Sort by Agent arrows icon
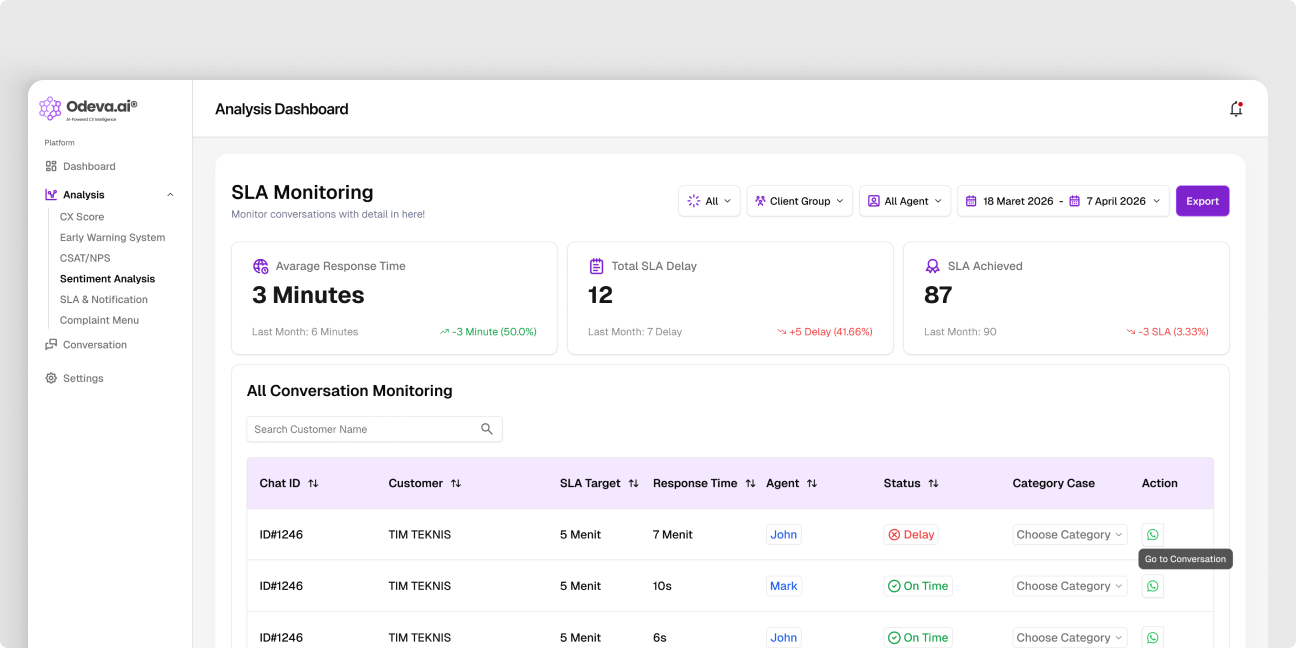 tap(812, 483)
